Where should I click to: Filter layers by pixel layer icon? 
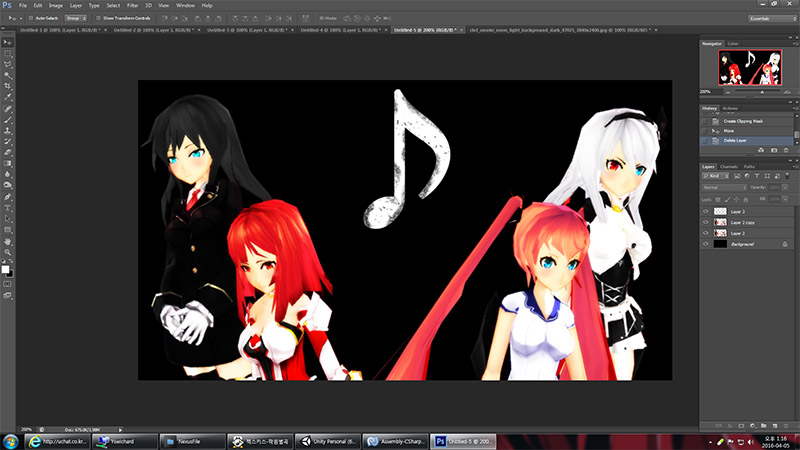coord(737,176)
